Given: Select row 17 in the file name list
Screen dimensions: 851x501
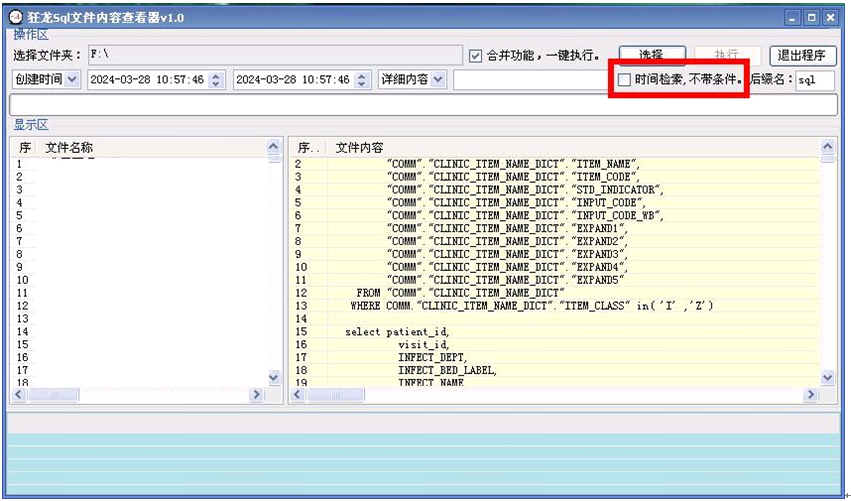Looking at the screenshot, I should [139, 370].
